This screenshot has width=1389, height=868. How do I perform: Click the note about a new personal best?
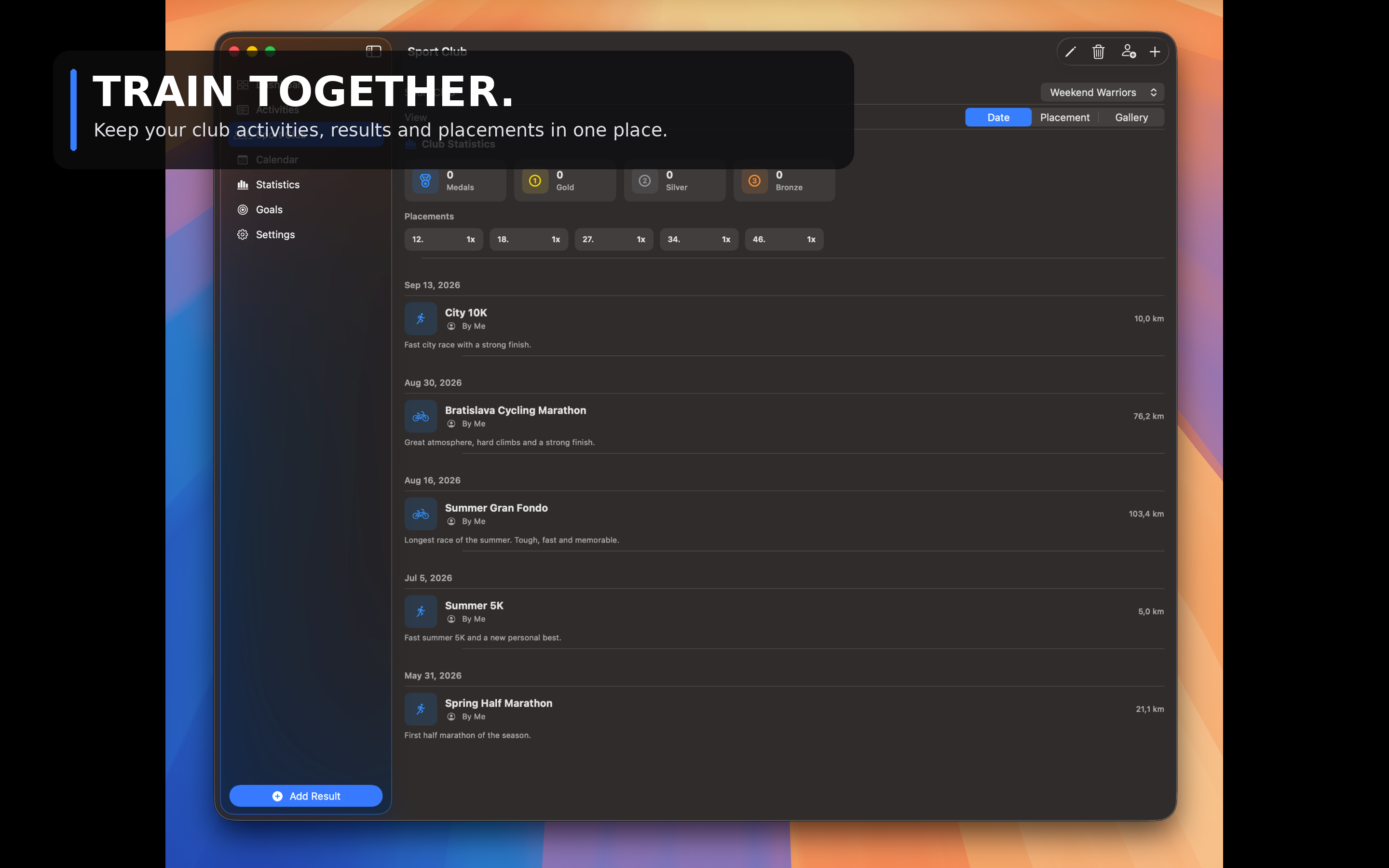click(x=483, y=637)
